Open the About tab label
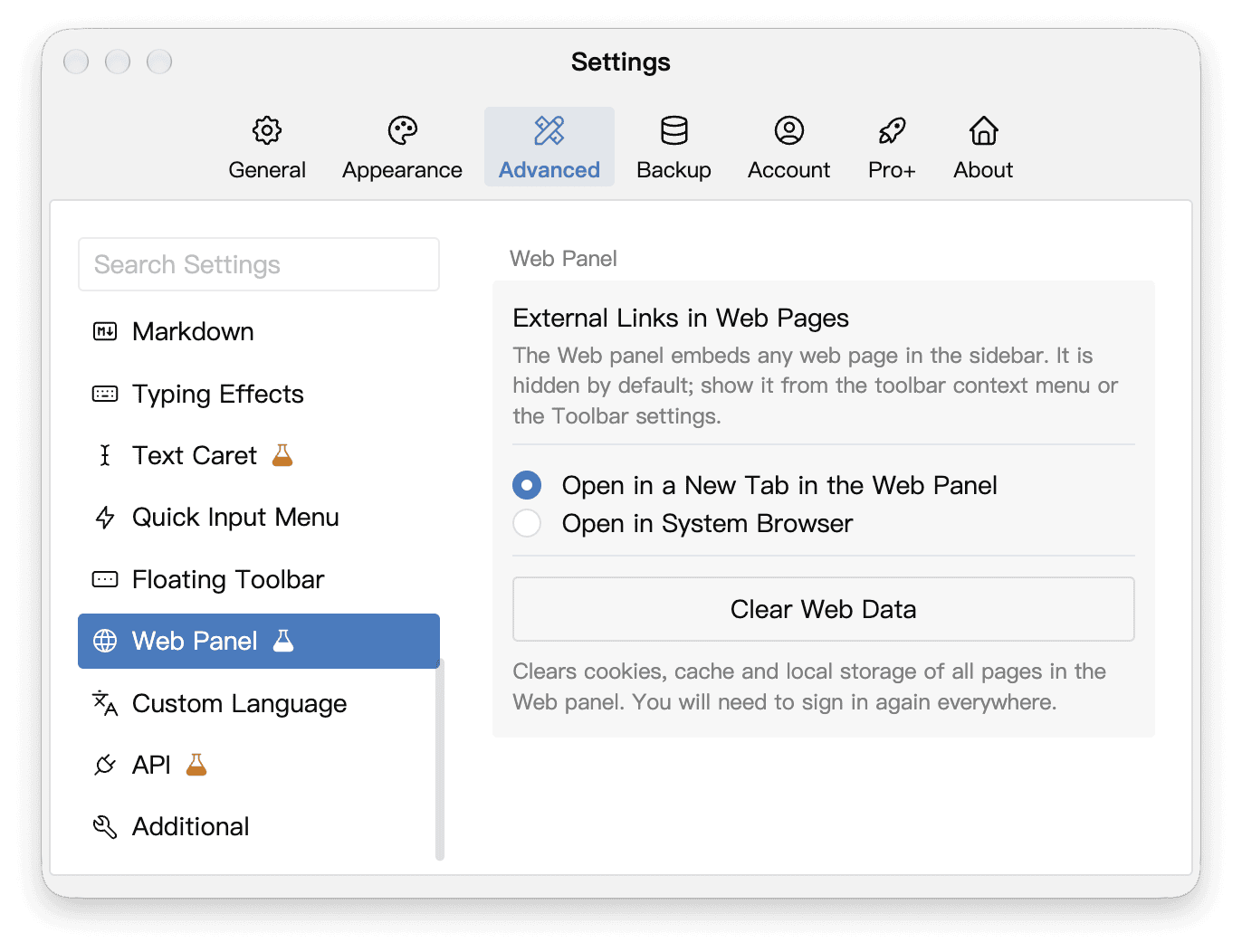 tap(983, 170)
